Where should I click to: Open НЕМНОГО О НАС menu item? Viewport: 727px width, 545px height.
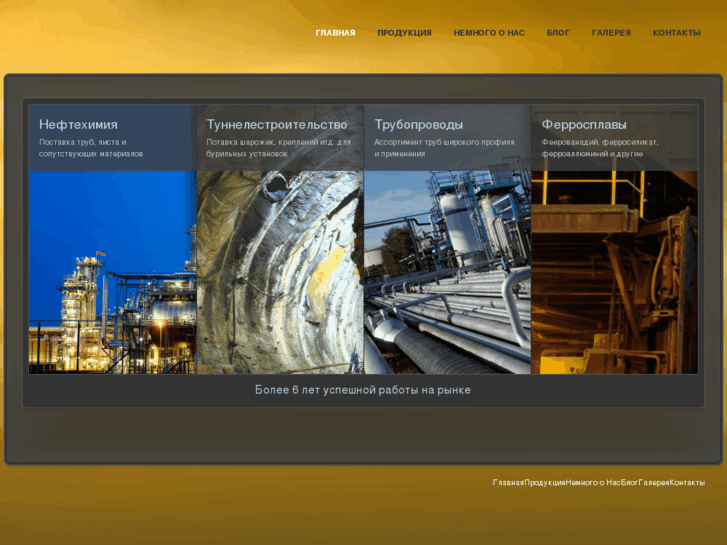(x=489, y=33)
